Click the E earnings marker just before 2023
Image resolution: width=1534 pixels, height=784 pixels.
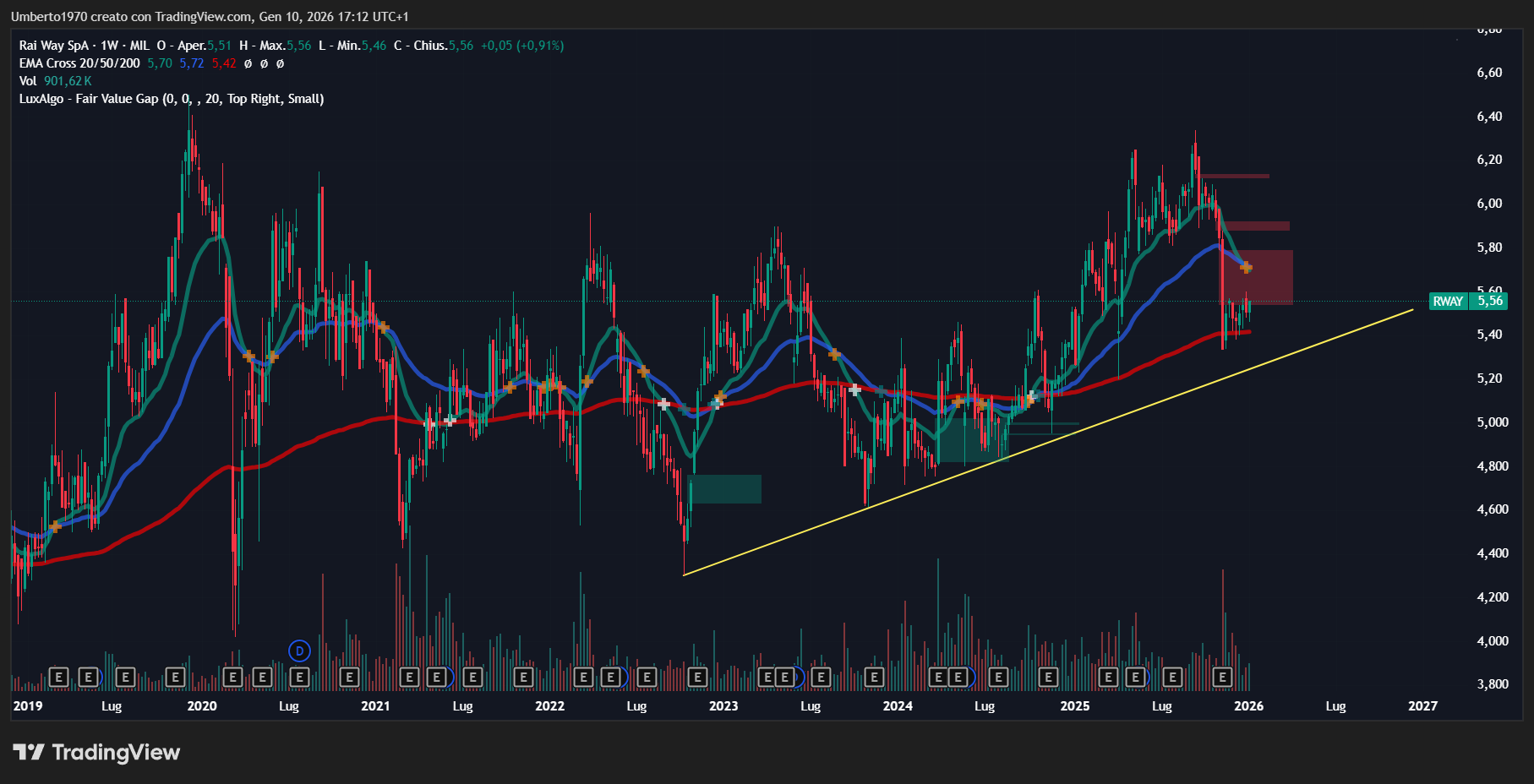click(x=697, y=677)
